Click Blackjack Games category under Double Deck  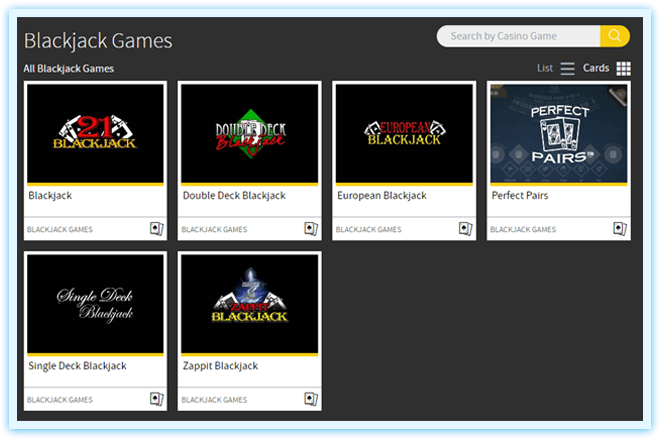point(214,229)
